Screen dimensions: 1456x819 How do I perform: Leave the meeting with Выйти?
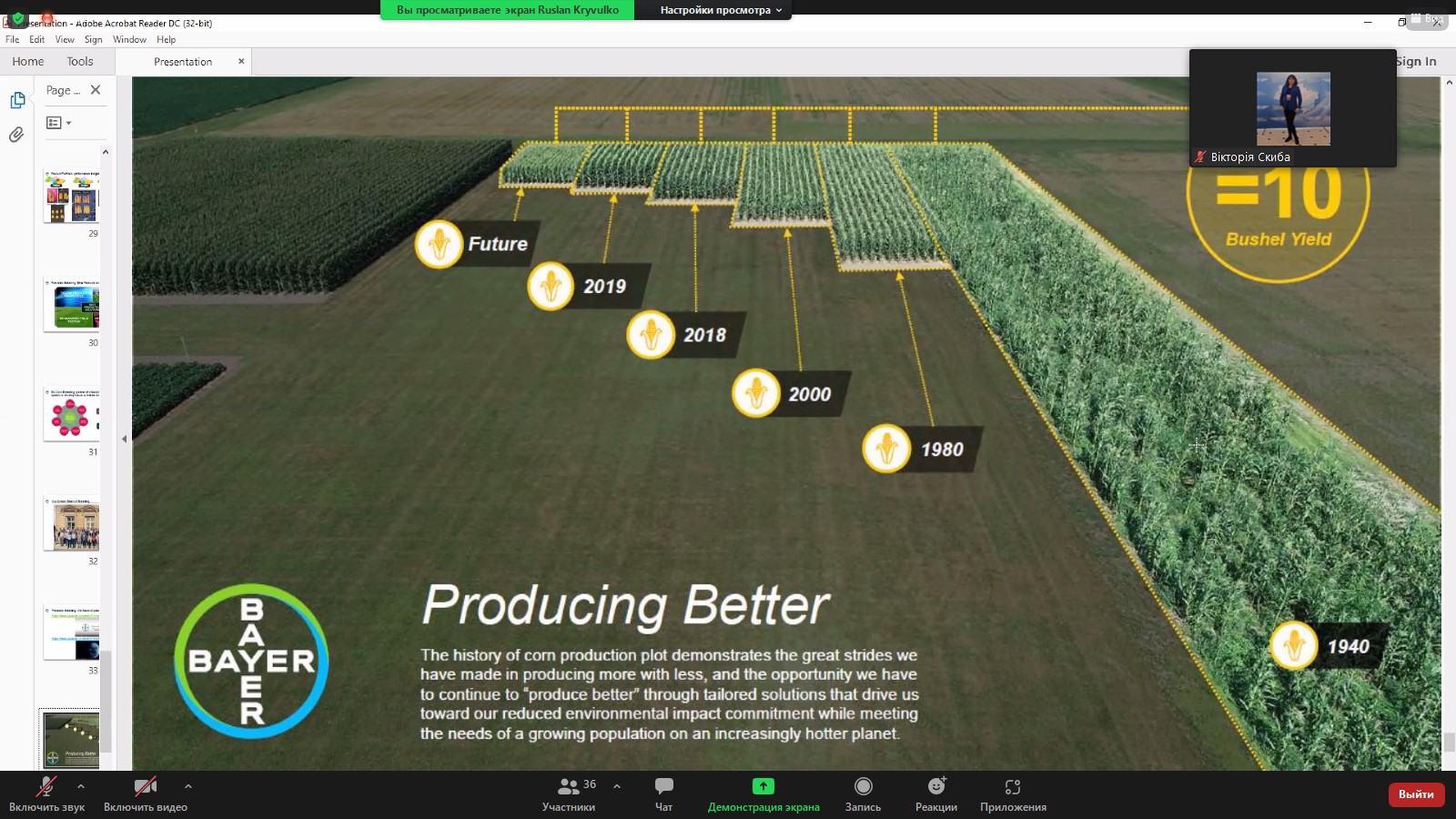point(1416,794)
